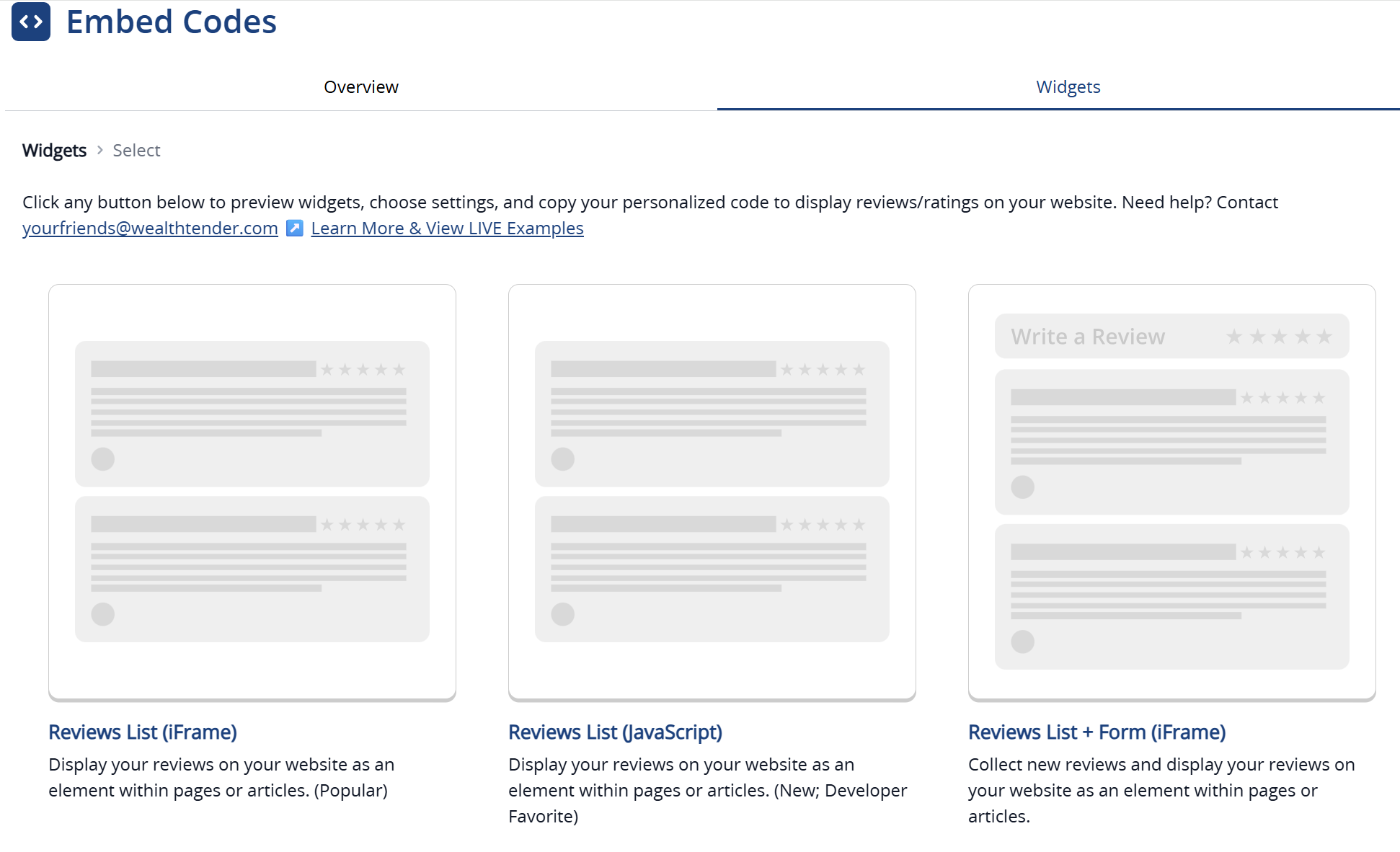Click the Embed Codes page heading
Screen dimensions: 1400x852
click(172, 22)
